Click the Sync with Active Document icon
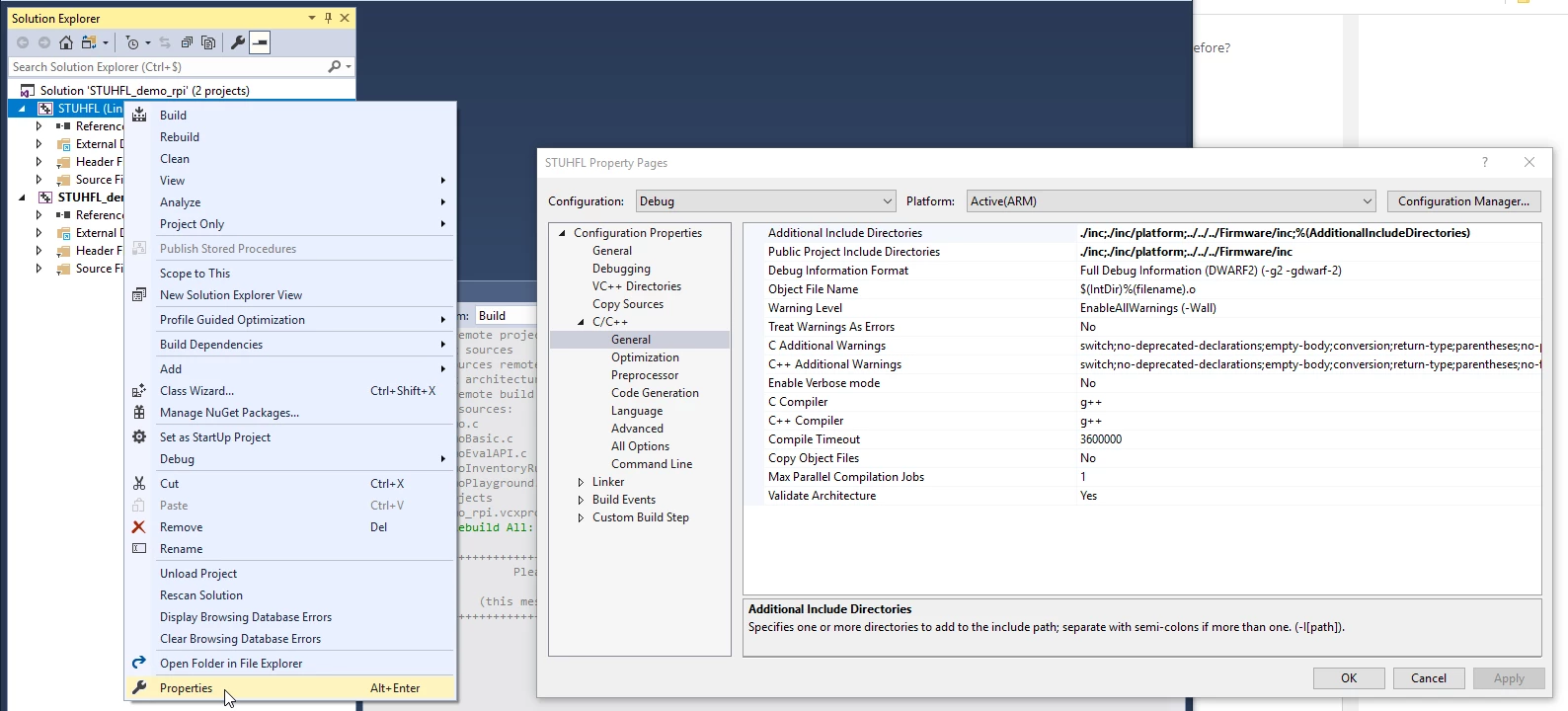The image size is (1568, 711). (x=165, y=42)
